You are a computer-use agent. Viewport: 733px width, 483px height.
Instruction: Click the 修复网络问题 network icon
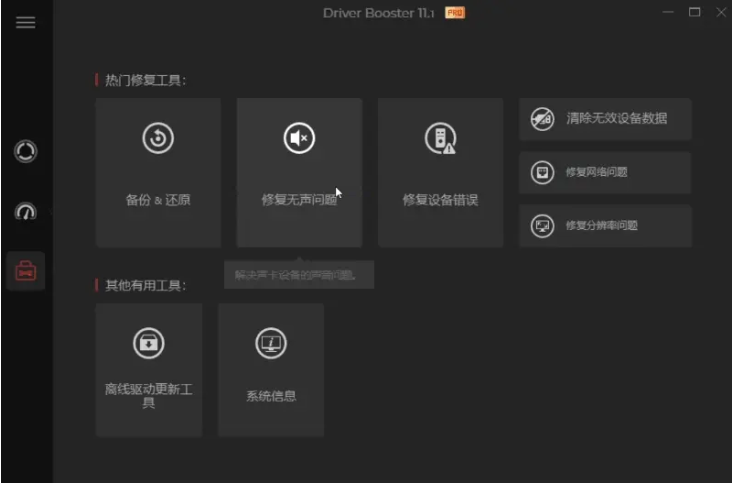tap(542, 172)
